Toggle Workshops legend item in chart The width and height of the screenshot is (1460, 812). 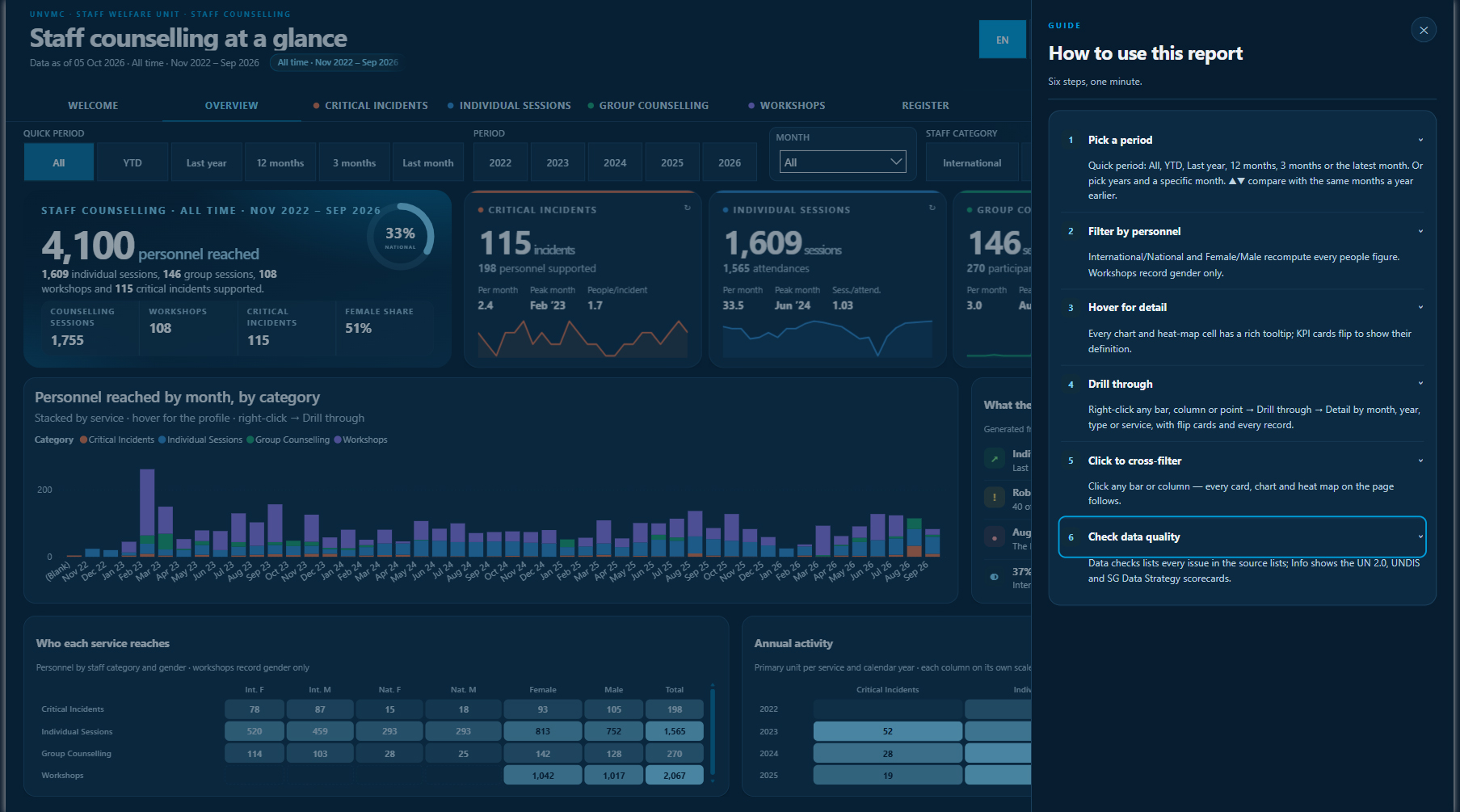(x=361, y=440)
